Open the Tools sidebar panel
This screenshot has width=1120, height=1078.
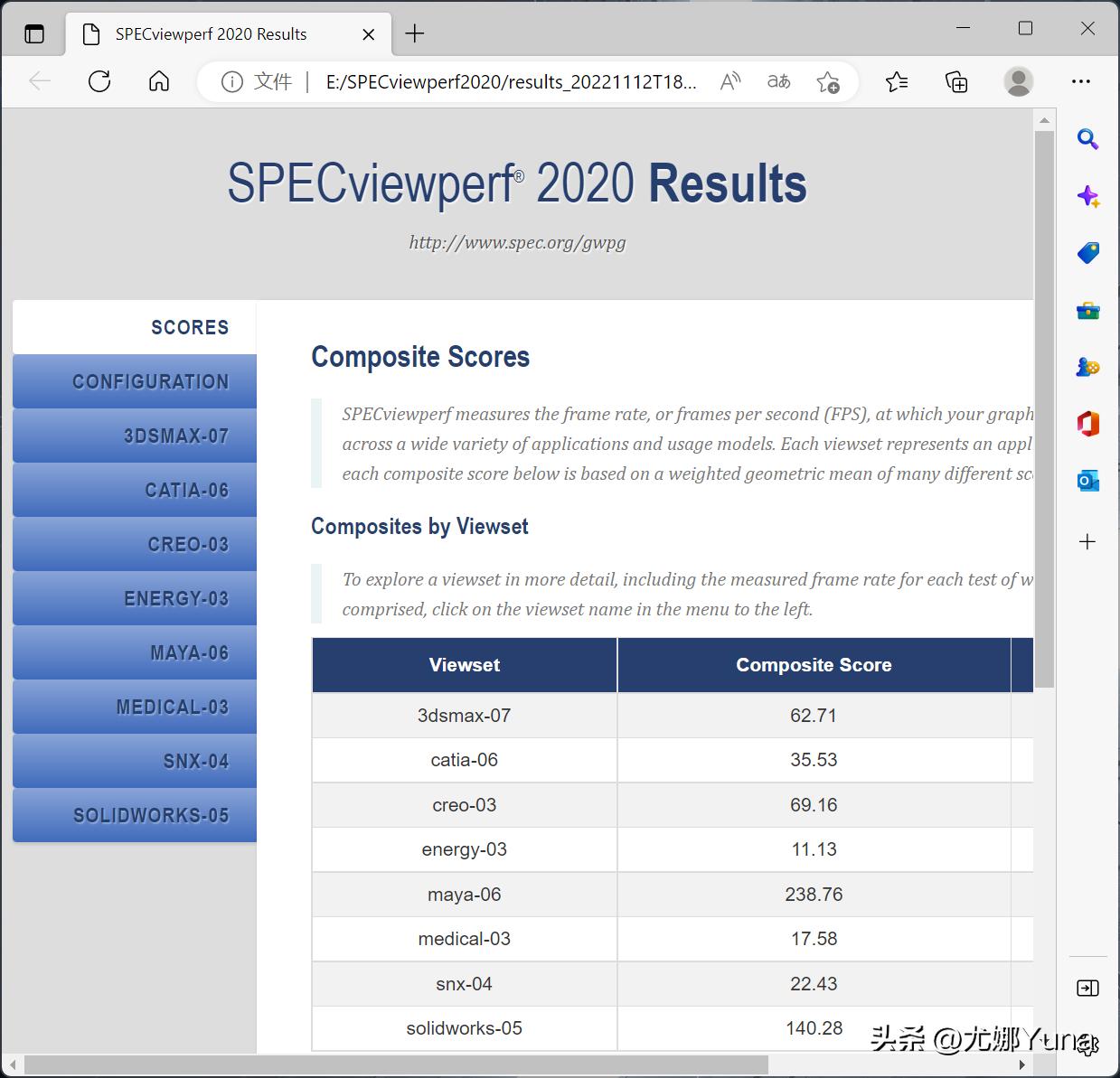(x=1087, y=310)
